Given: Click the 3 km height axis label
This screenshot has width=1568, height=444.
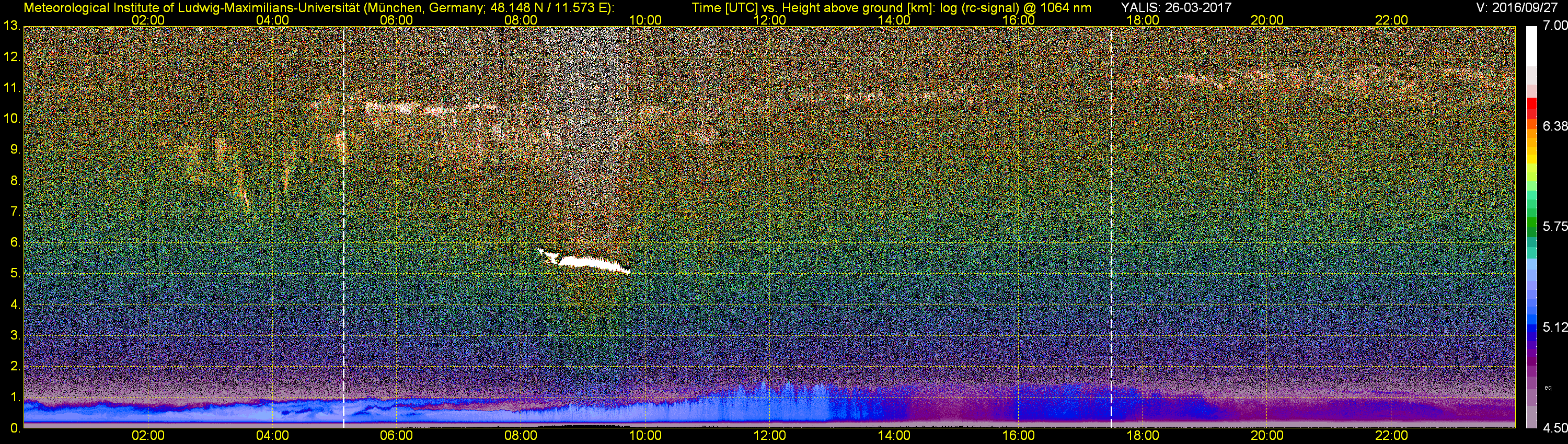Looking at the screenshot, I should tap(15, 335).
